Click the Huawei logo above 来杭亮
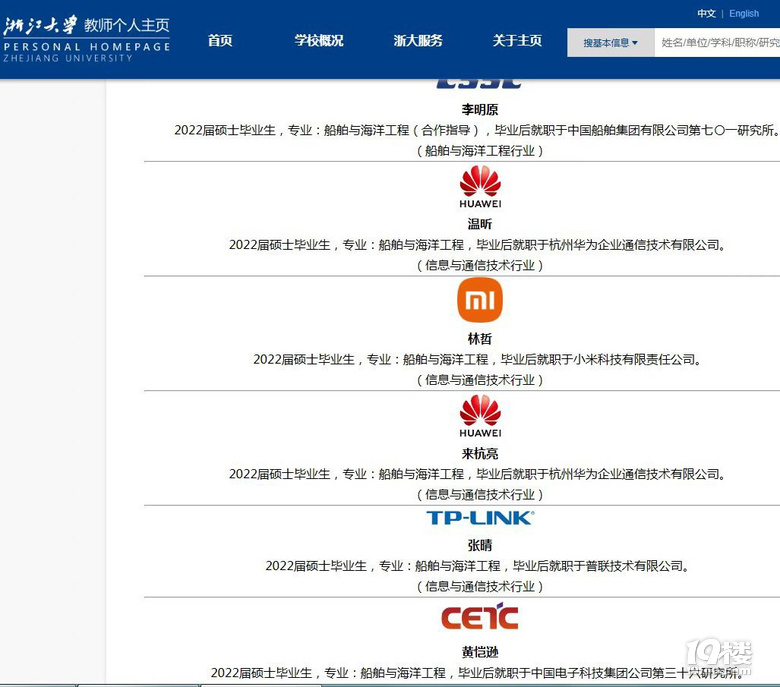 480,416
